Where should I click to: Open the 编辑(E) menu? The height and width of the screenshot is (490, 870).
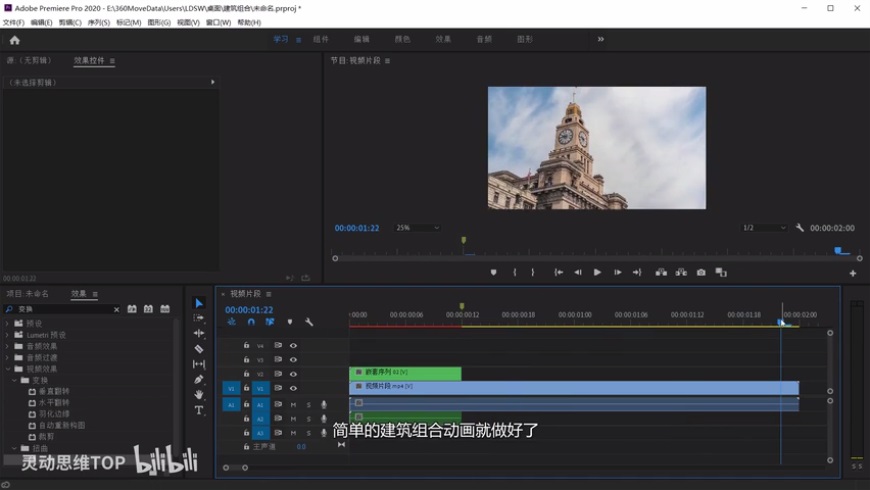[x=42, y=22]
